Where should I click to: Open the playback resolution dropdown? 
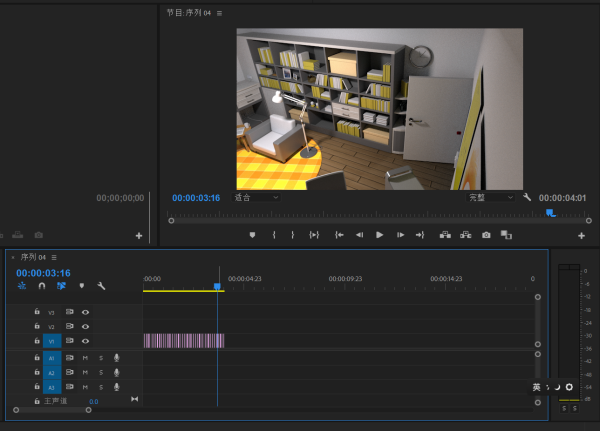tap(490, 198)
